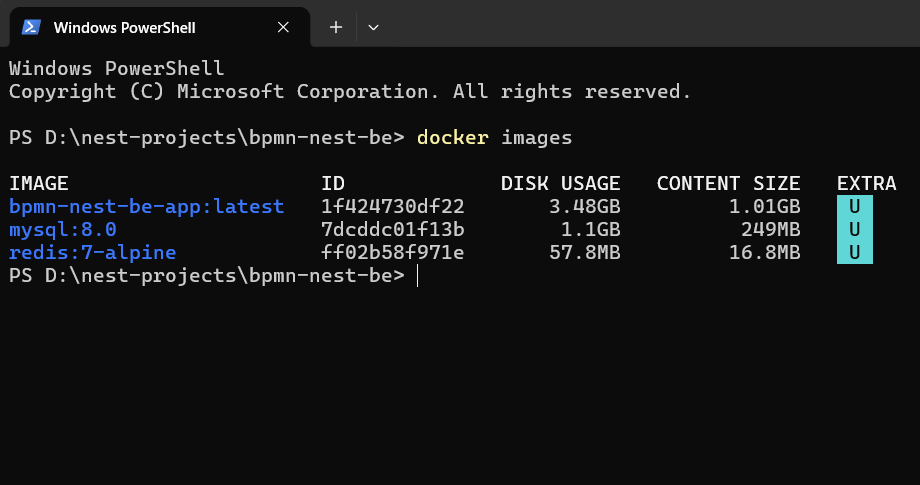Click the IMAGE column header
This screenshot has height=485, width=920.
pos(39,184)
